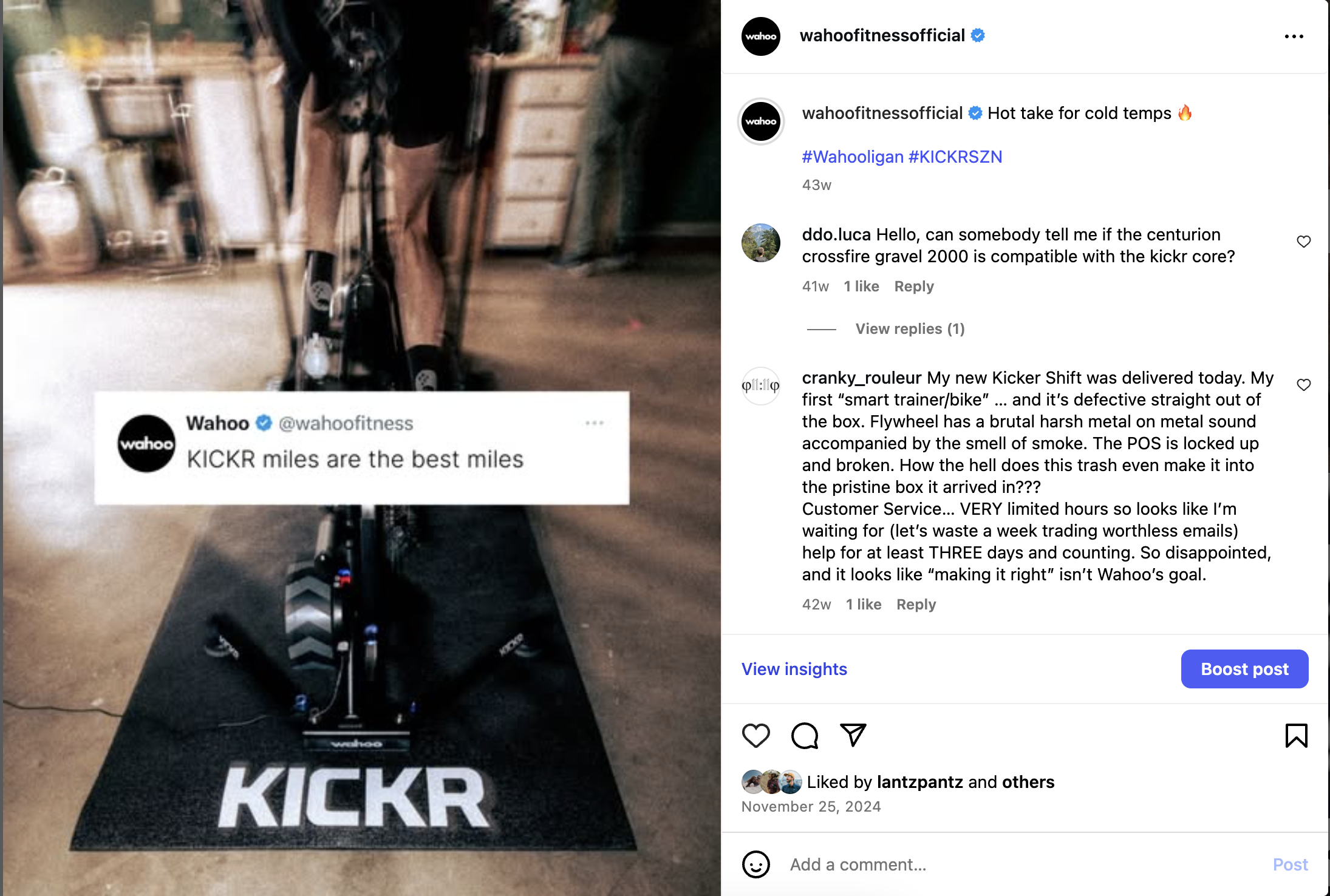The height and width of the screenshot is (896, 1330).
Task: Click the Wahoo header profile picture
Action: point(761,36)
